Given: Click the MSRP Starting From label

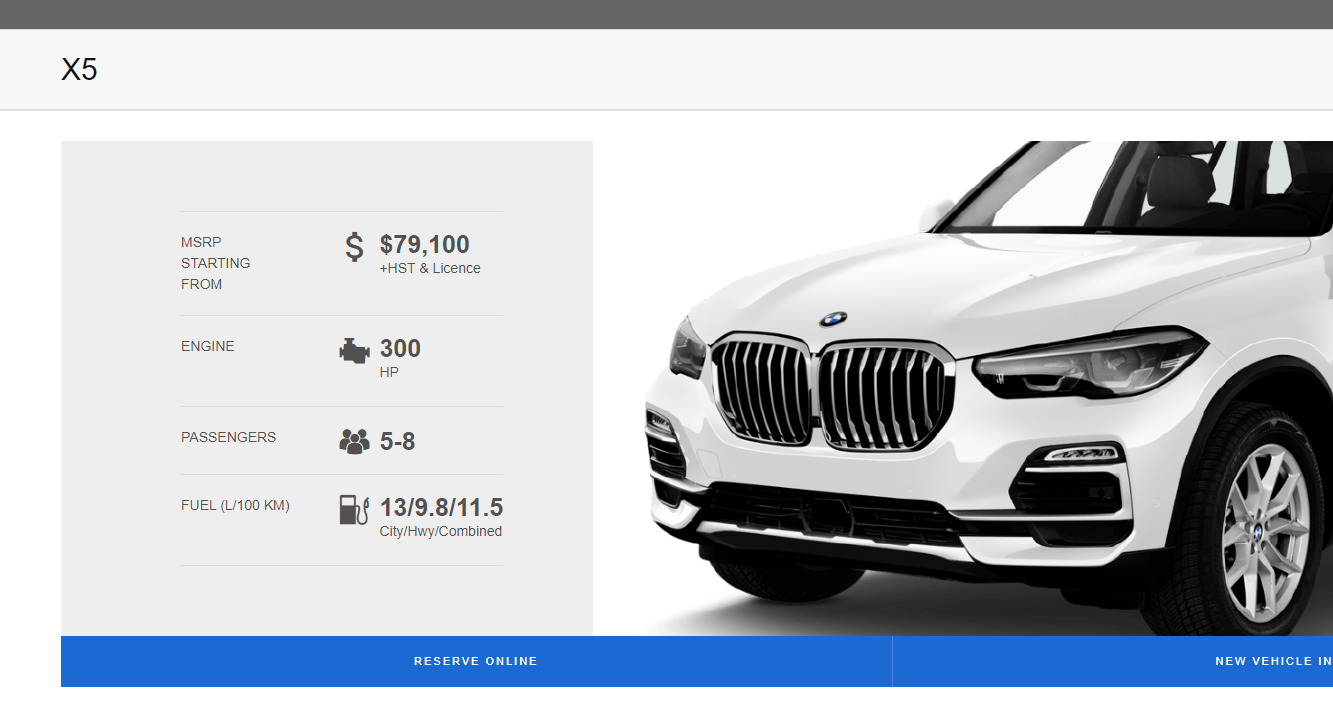Looking at the screenshot, I should coord(216,263).
